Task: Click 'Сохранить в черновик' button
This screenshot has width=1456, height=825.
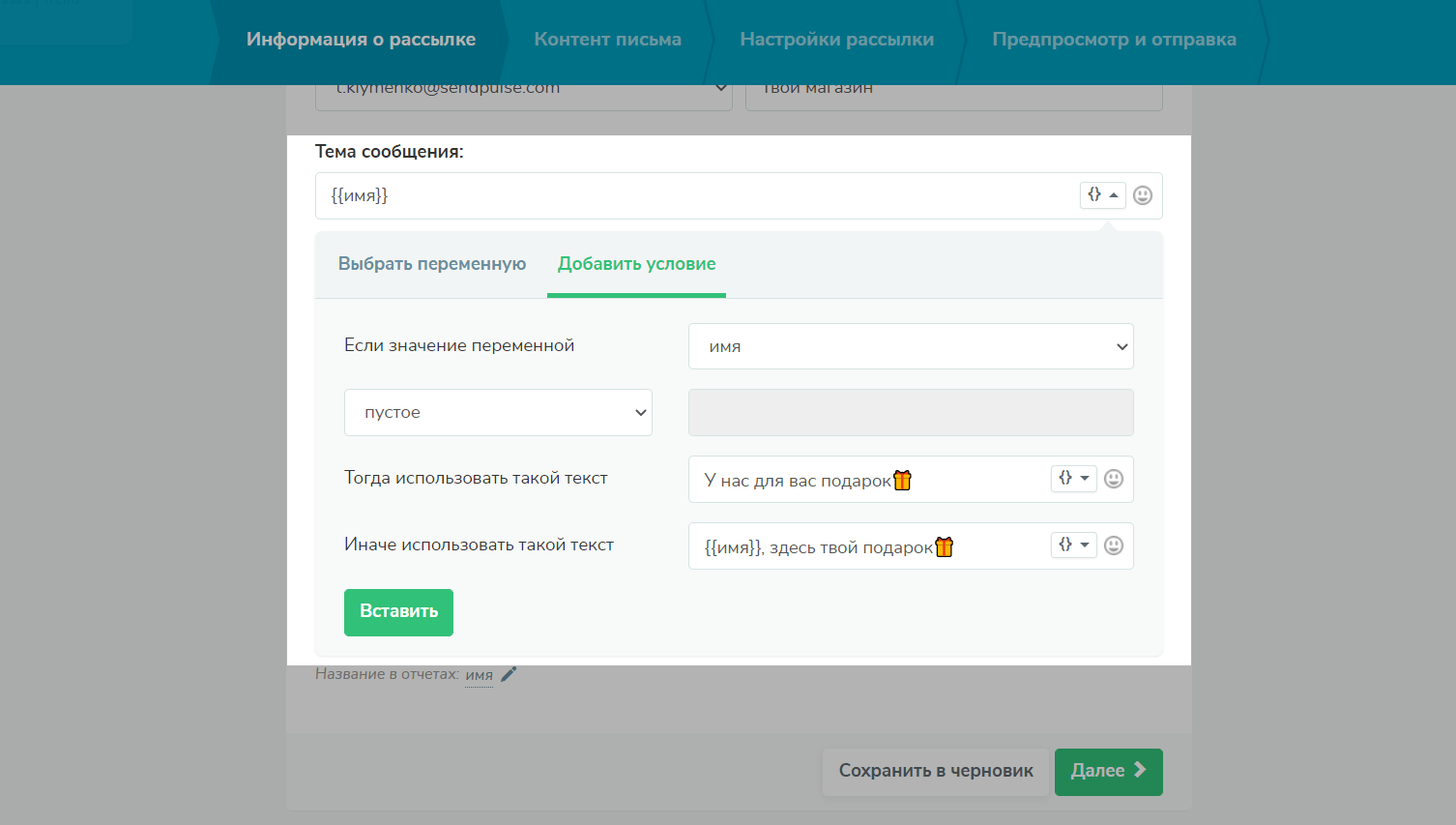Action: pyautogui.click(x=935, y=772)
